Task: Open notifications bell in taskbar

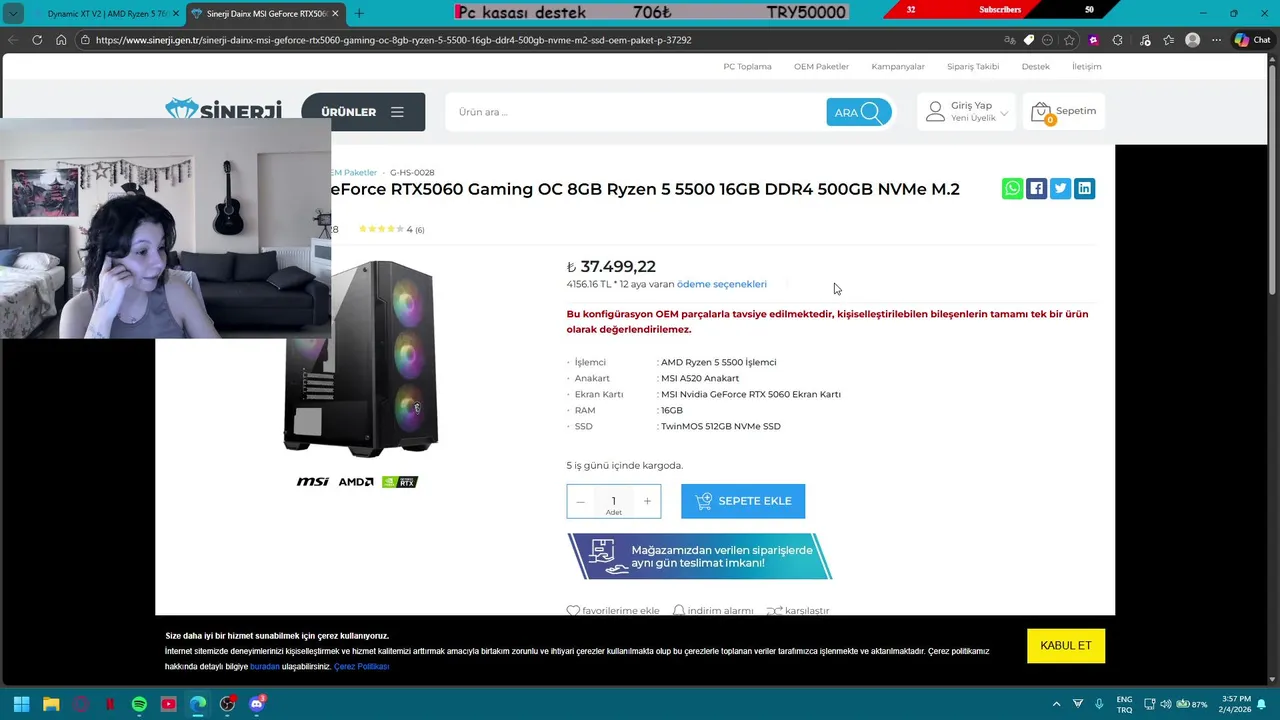Action: [1262, 704]
